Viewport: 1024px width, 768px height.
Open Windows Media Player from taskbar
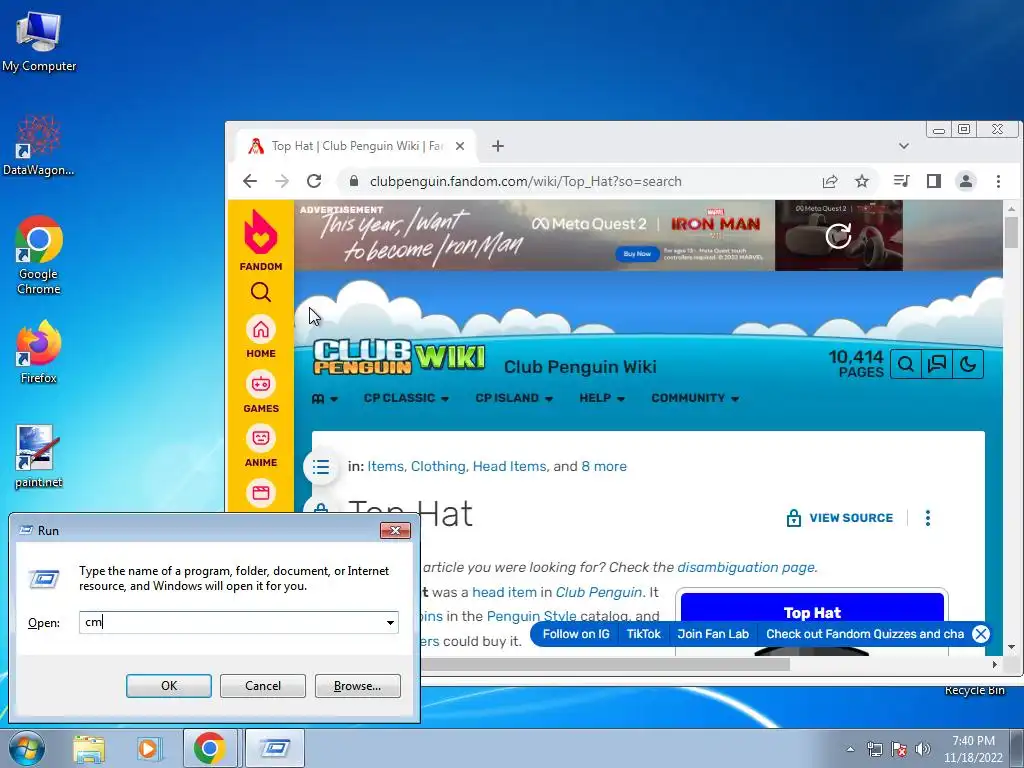(x=149, y=748)
